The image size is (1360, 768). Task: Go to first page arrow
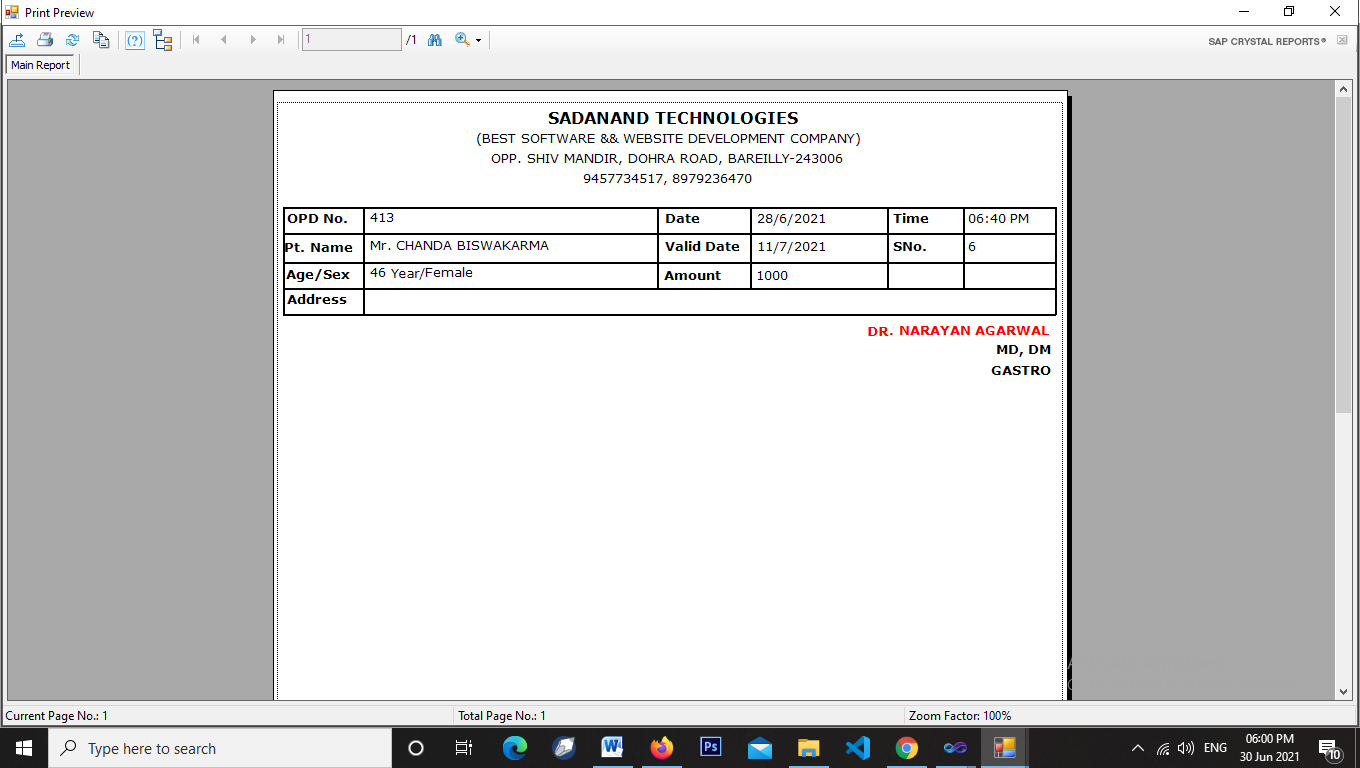[x=196, y=40]
